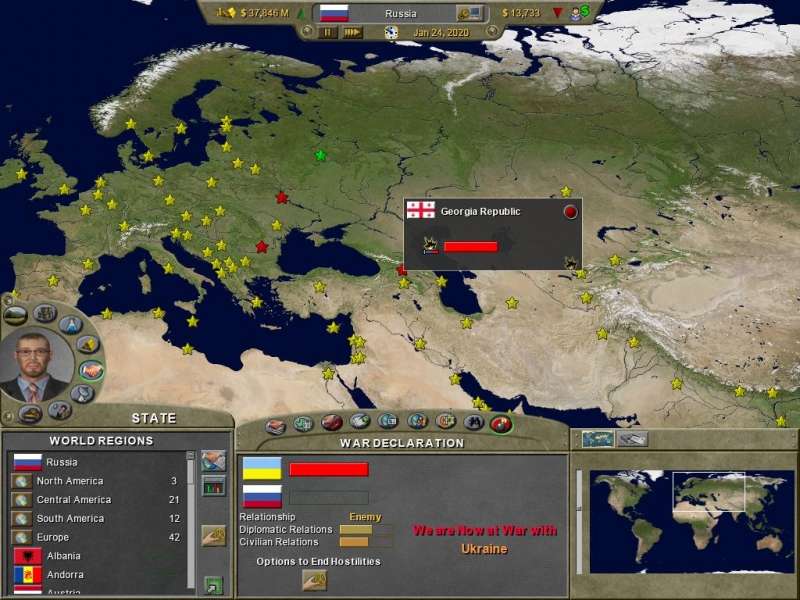
Task: Click the Ukraine red relations bar
Action: tap(329, 469)
